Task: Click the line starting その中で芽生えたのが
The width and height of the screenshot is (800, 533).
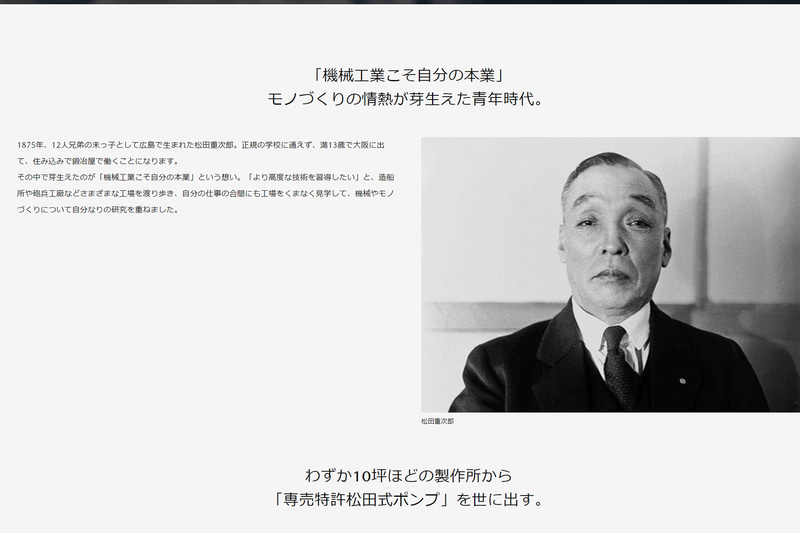Action: pos(206,177)
